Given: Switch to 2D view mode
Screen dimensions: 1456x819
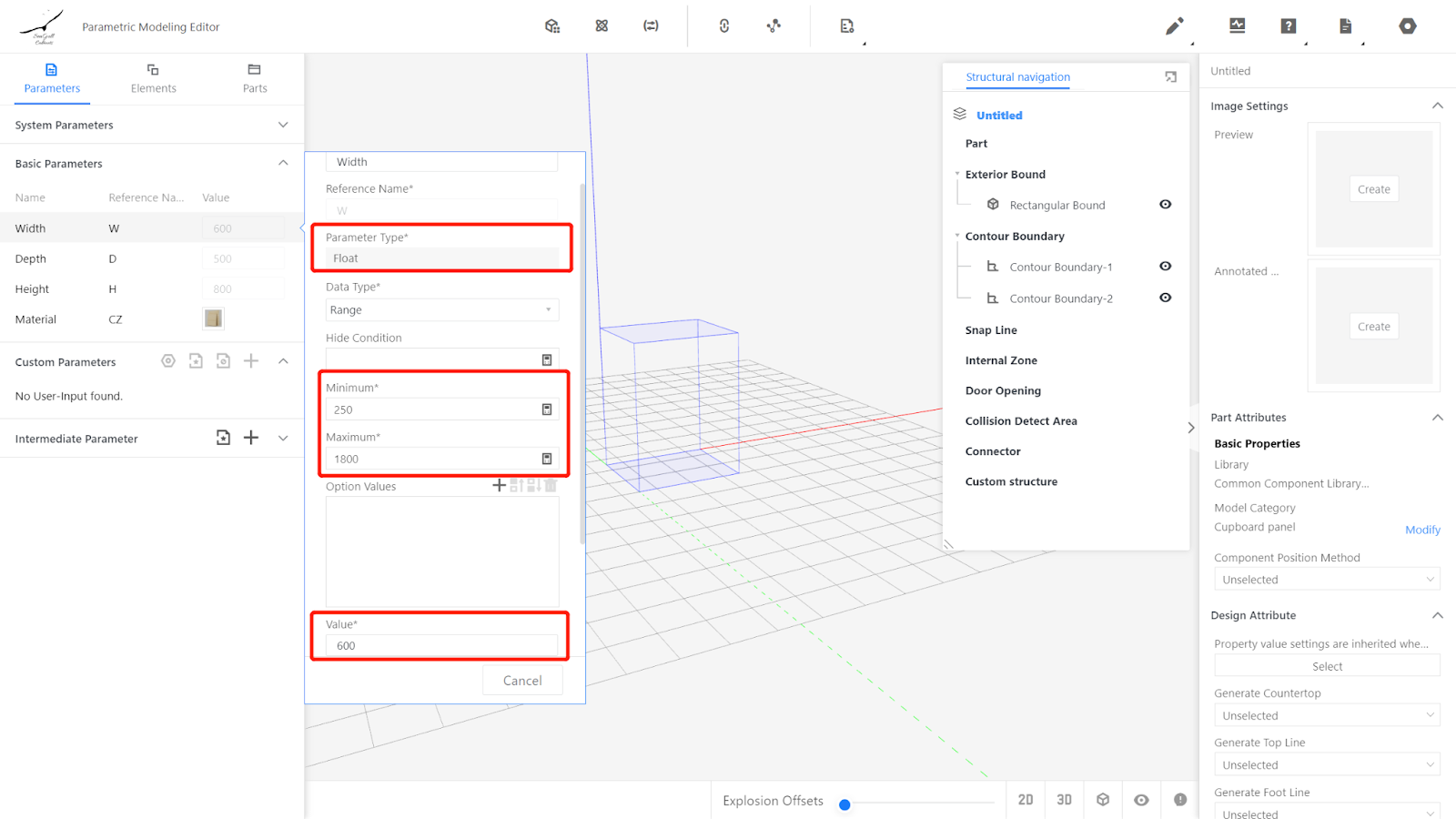Looking at the screenshot, I should 1026,800.
